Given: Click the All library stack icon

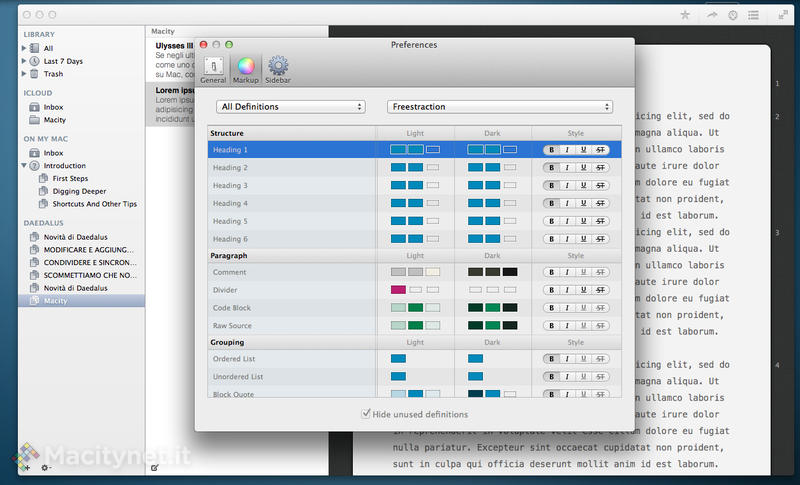Looking at the screenshot, I should (34, 48).
